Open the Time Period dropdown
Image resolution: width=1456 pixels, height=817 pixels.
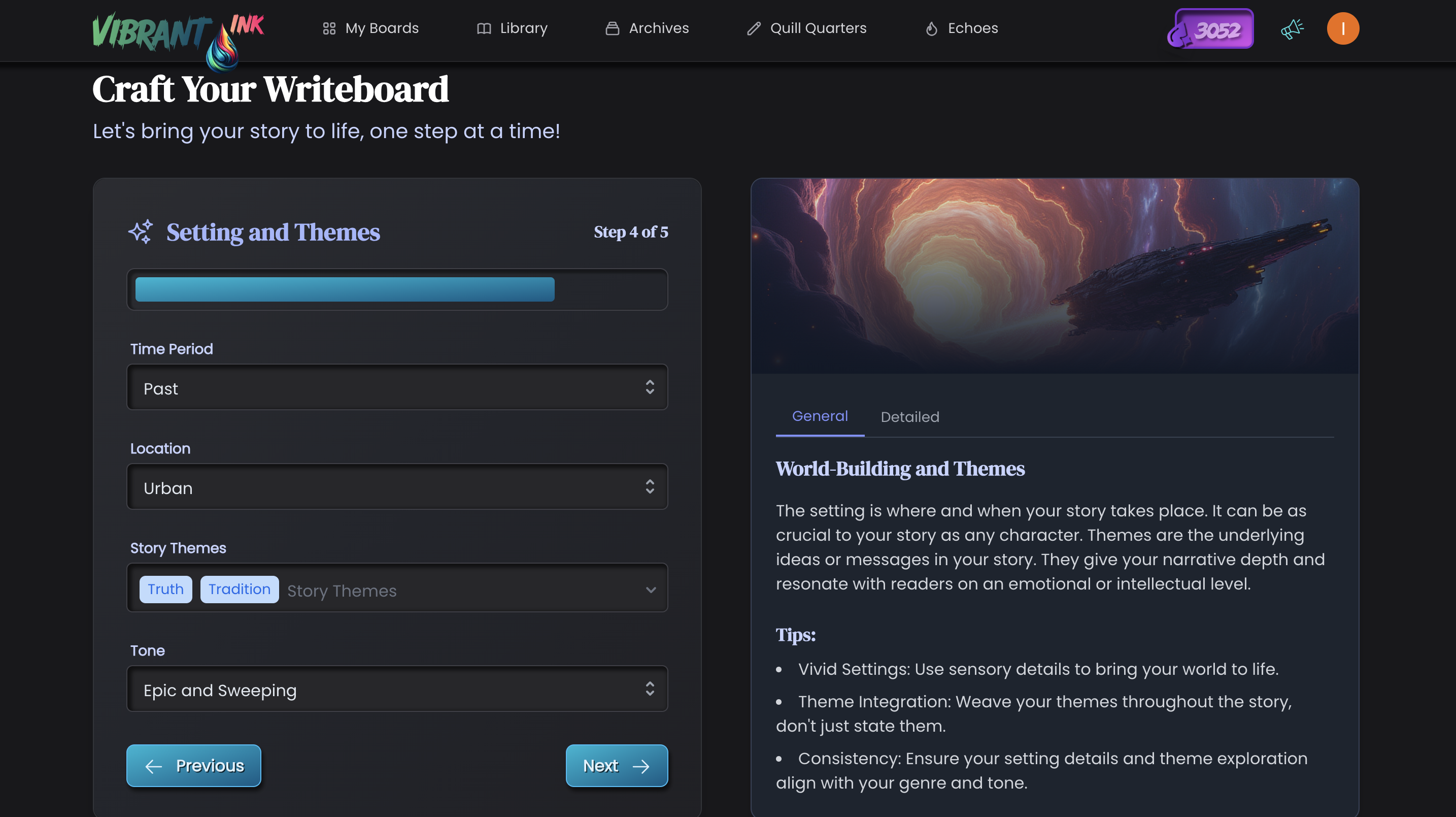click(397, 387)
